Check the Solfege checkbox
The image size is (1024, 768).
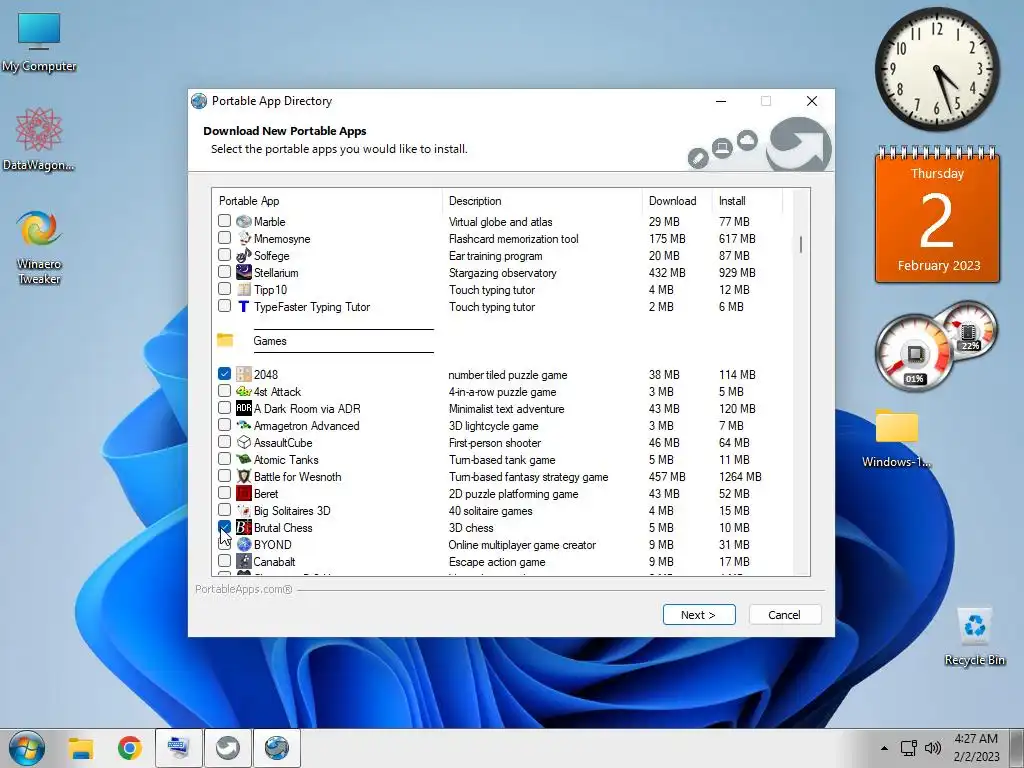coord(224,255)
